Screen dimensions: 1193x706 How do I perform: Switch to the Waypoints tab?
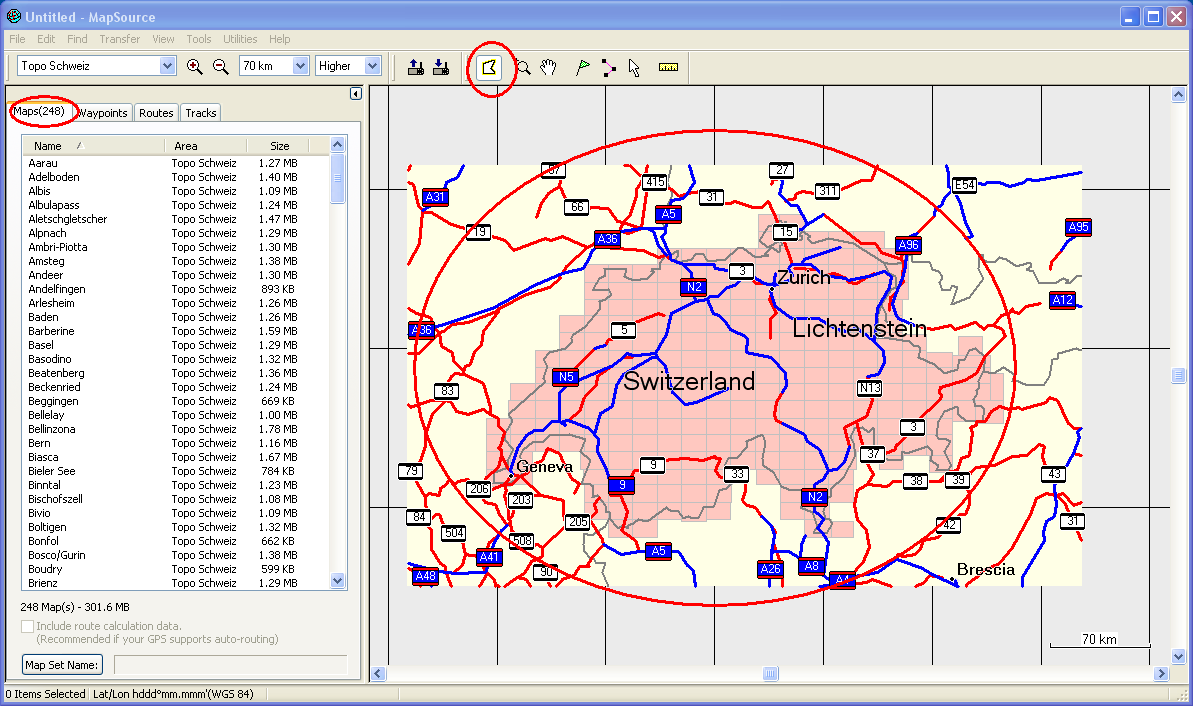tap(103, 113)
